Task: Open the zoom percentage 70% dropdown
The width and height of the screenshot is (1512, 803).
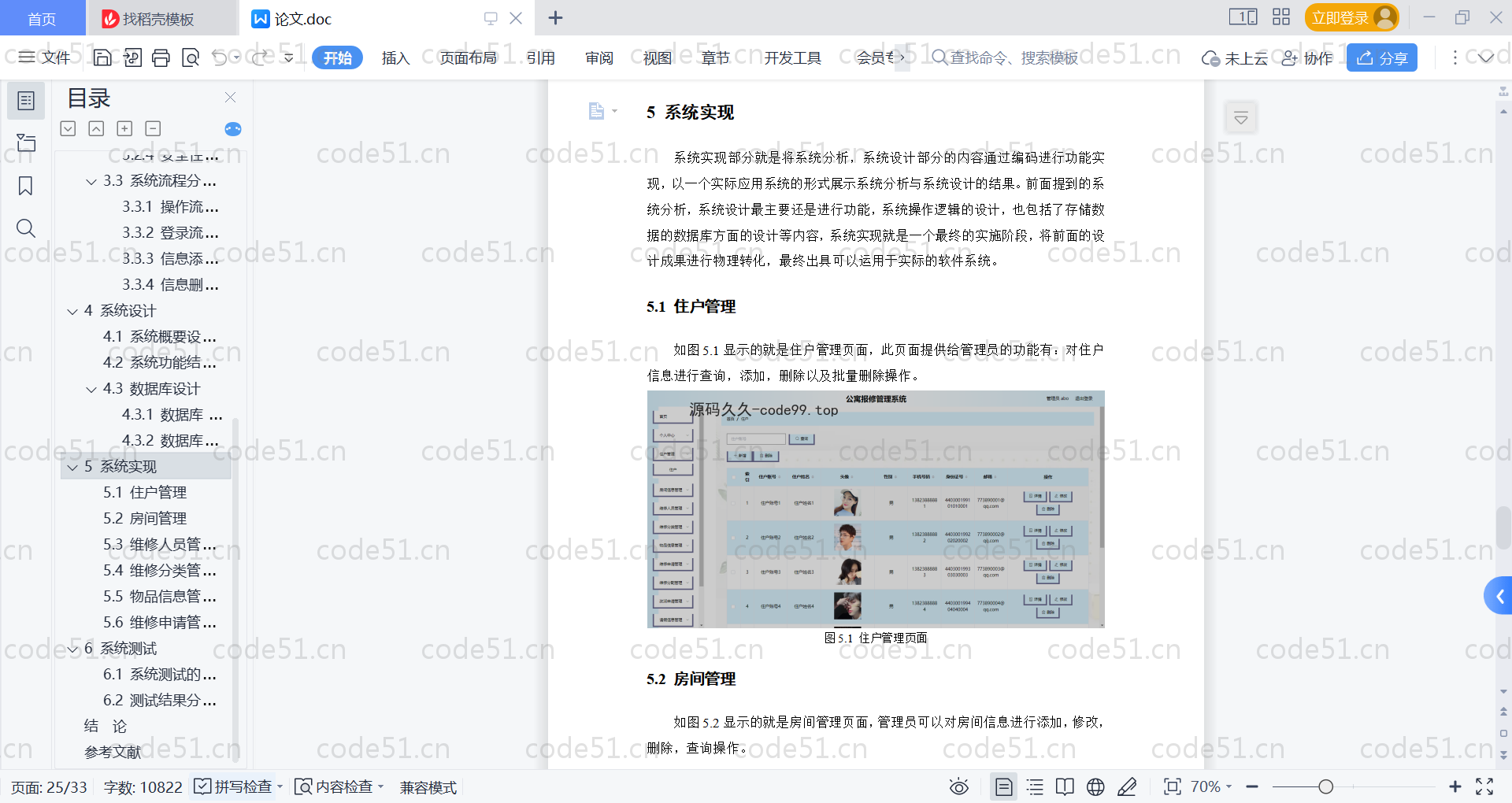Action: [1211, 786]
